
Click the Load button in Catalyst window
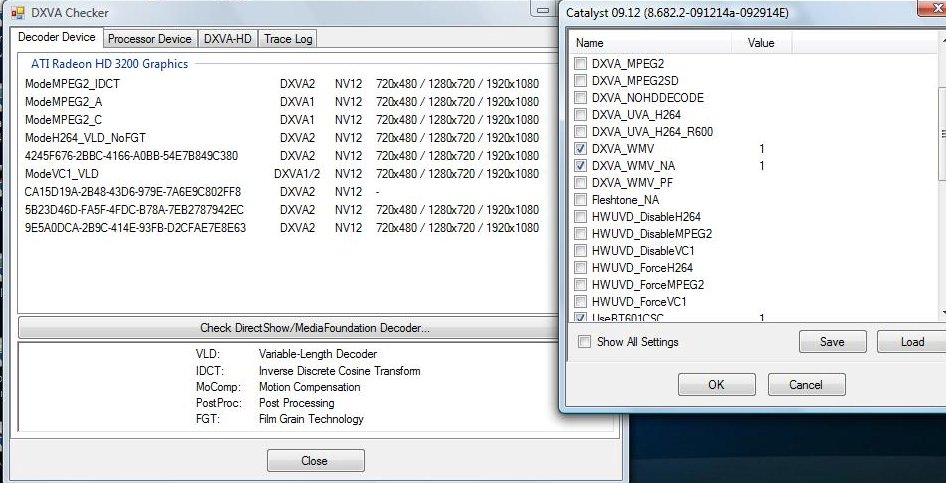[x=912, y=341]
